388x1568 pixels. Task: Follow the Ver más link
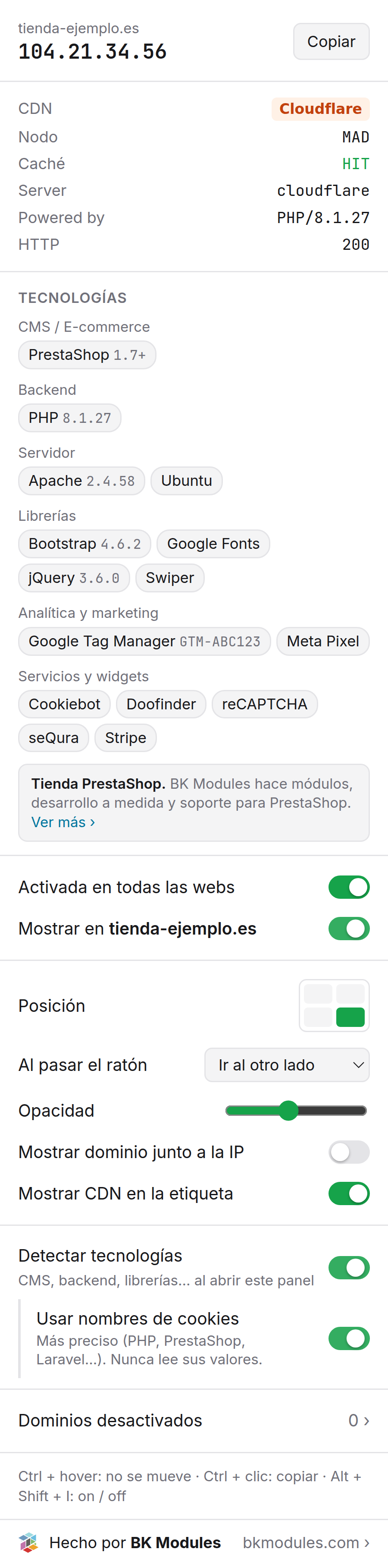pyautogui.click(x=63, y=822)
